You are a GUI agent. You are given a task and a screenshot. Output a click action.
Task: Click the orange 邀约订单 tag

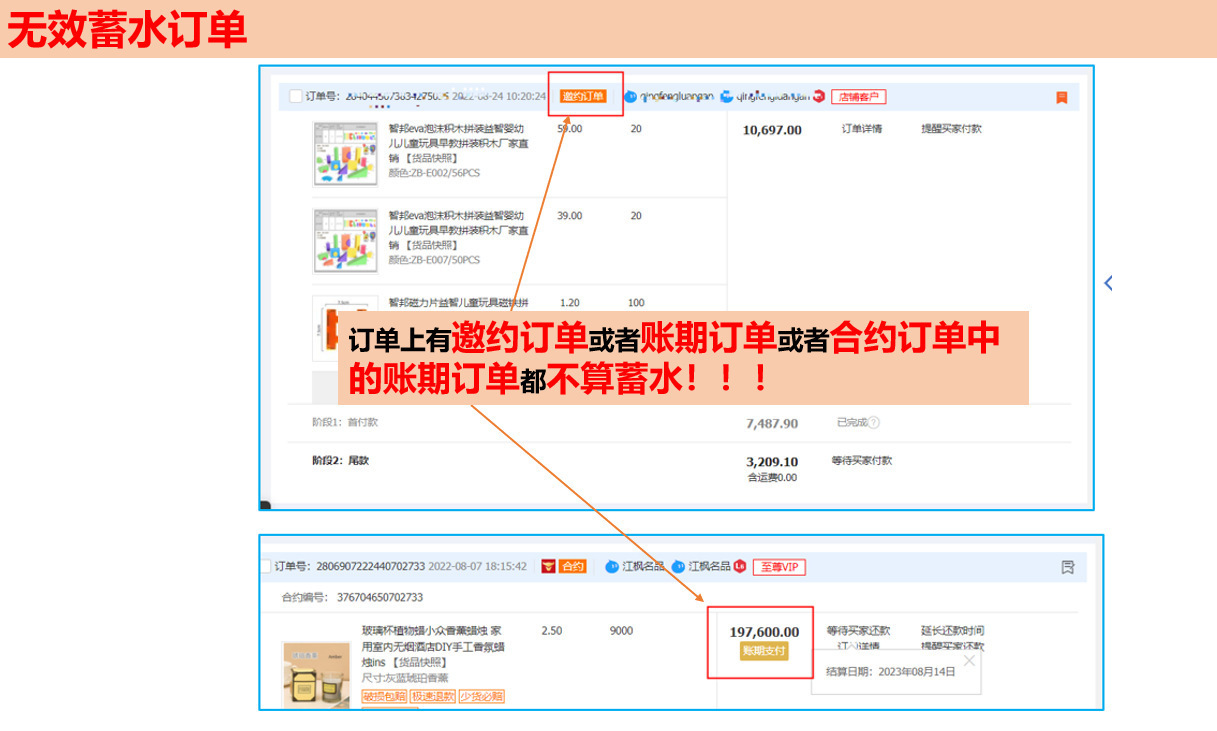(x=583, y=97)
